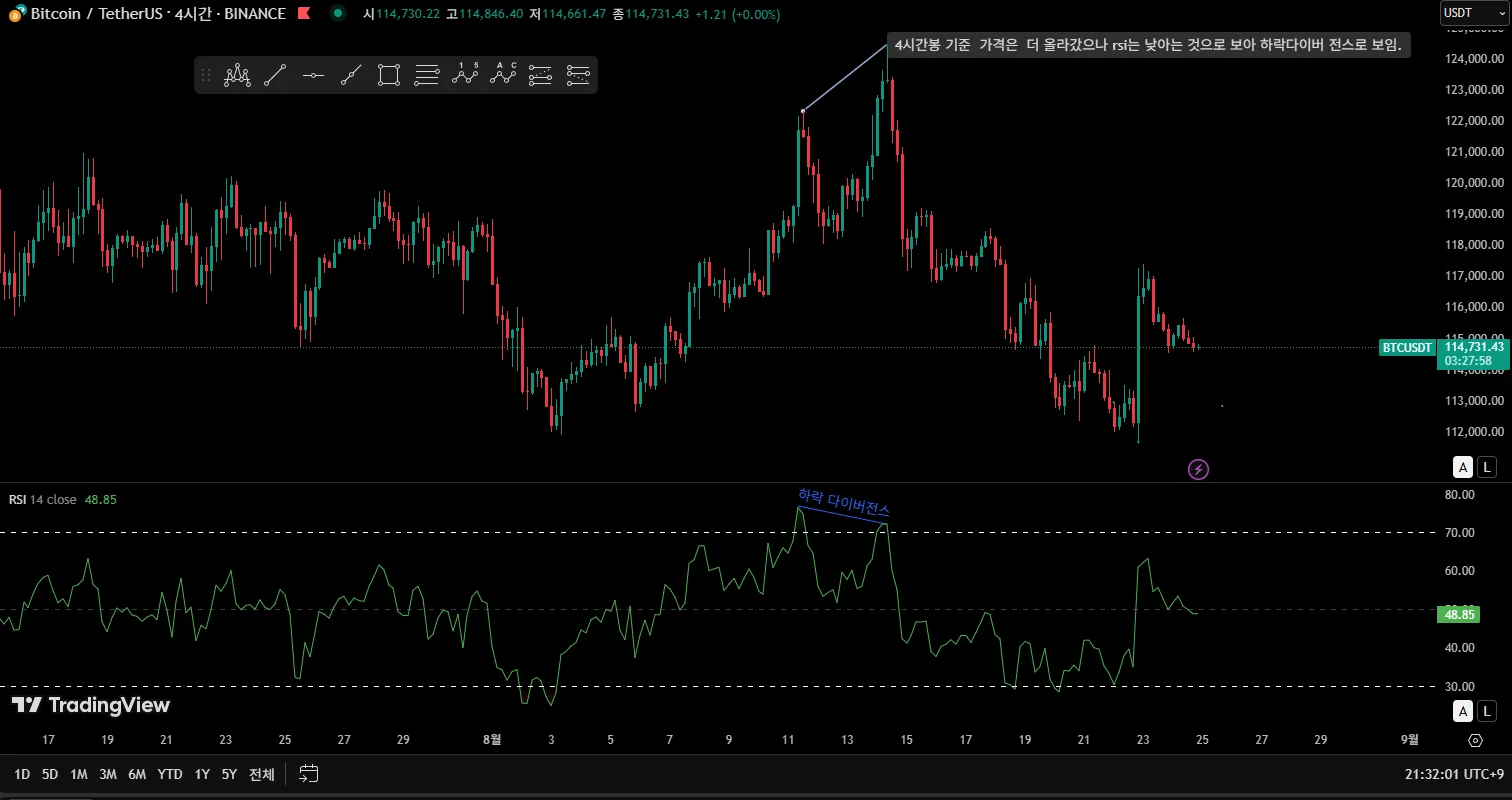Click the Bitcoin / TetherUS symbol title
This screenshot has width=1512, height=800.
[x=158, y=14]
